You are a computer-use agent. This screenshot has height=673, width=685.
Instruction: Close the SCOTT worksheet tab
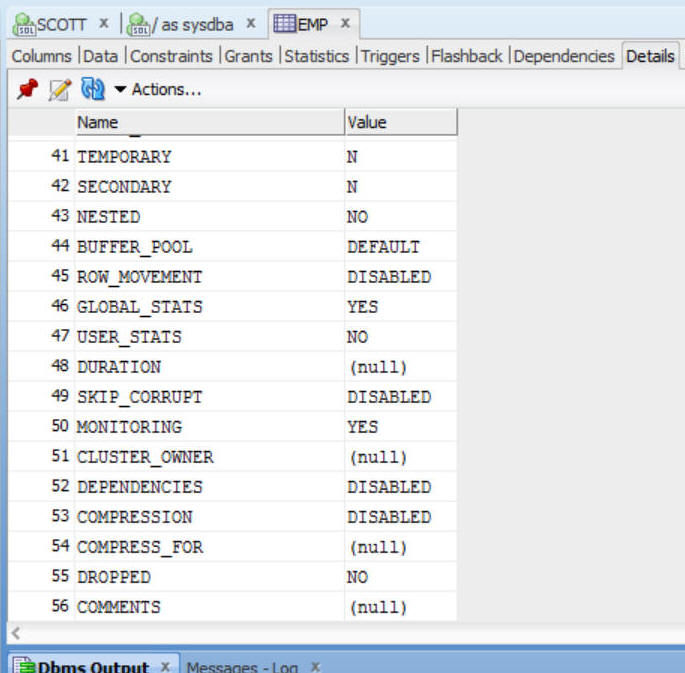coord(104,23)
